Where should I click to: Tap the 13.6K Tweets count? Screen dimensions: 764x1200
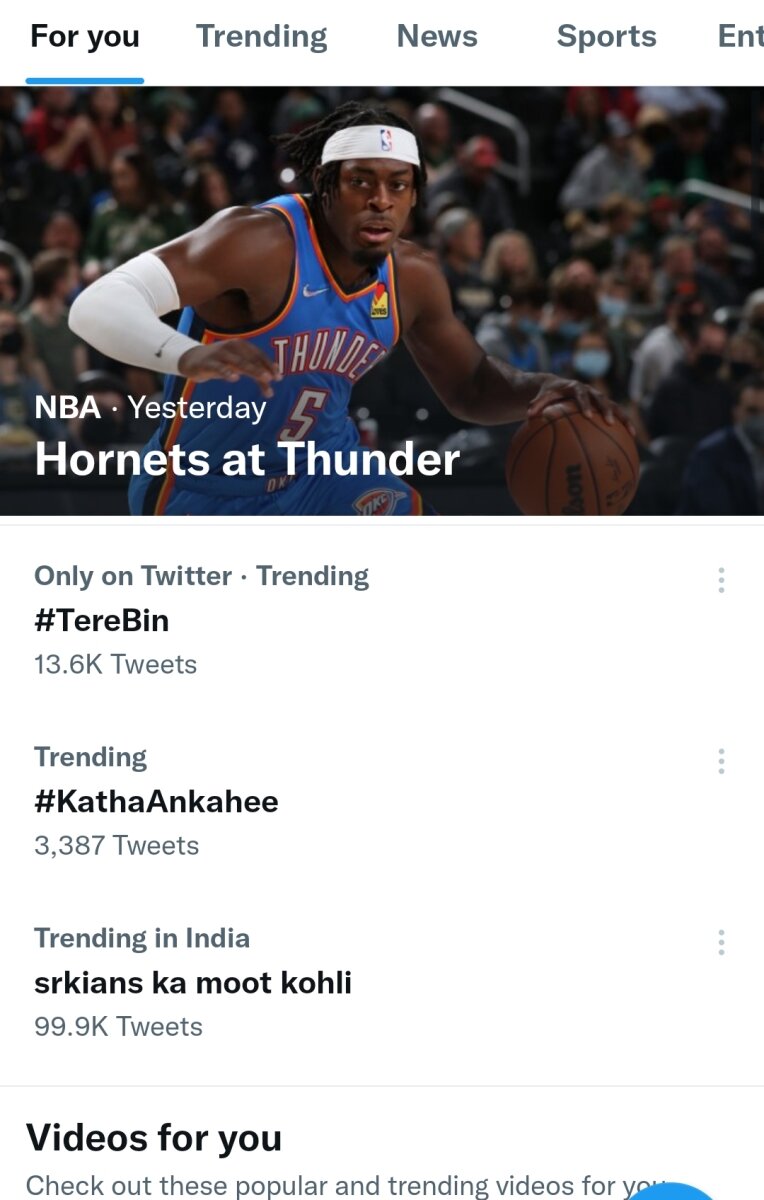pos(115,664)
